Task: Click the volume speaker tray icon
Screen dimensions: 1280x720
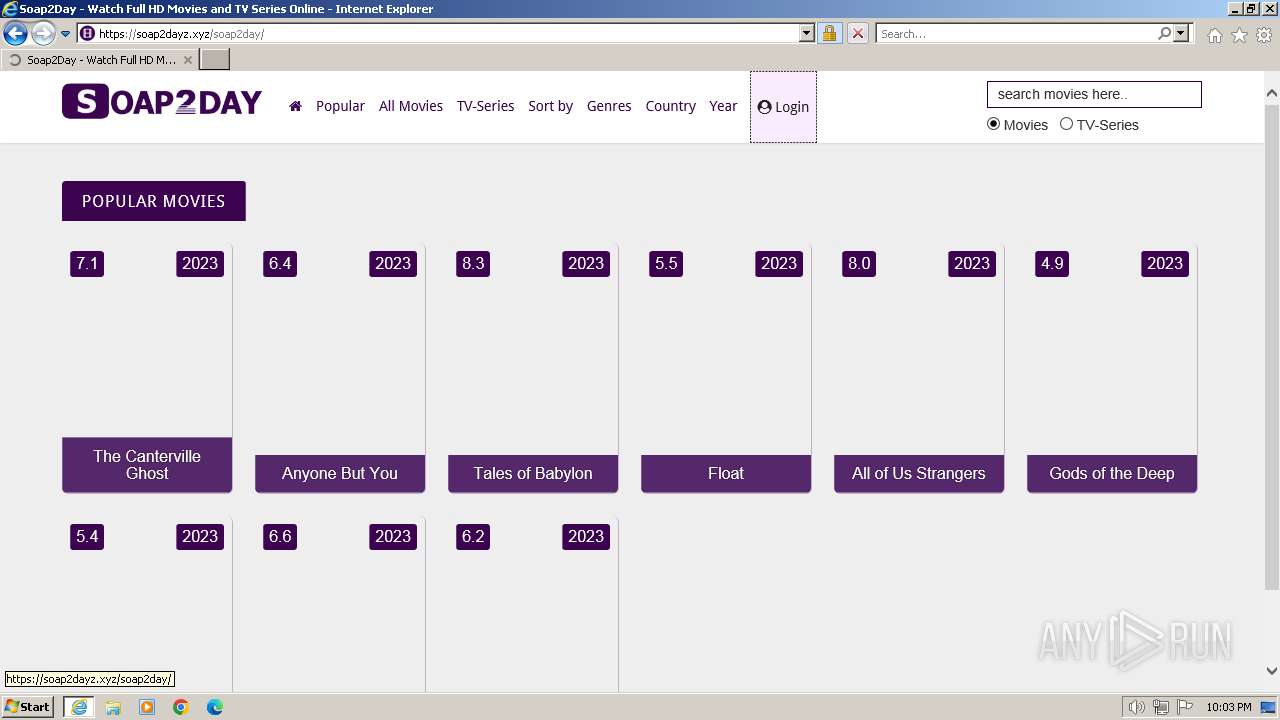Action: [x=1137, y=707]
